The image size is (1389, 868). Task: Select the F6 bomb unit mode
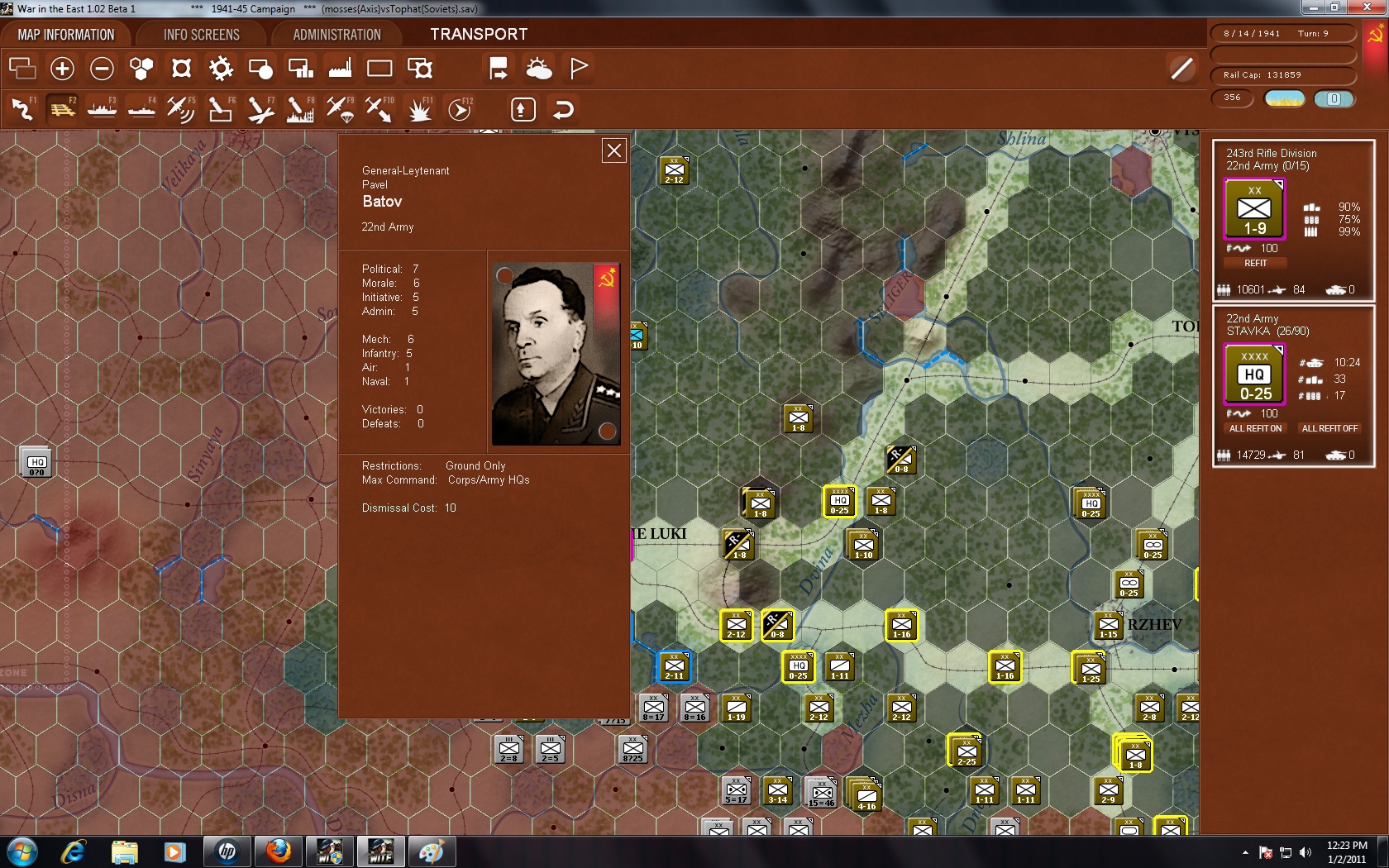(x=221, y=109)
